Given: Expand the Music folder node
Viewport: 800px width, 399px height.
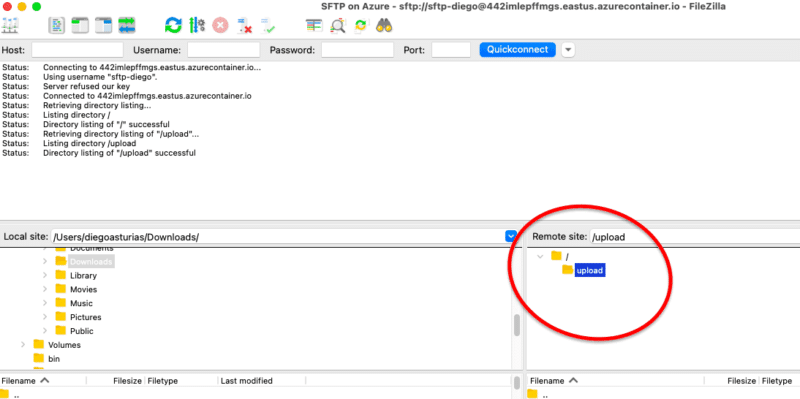Looking at the screenshot, I should 45,303.
